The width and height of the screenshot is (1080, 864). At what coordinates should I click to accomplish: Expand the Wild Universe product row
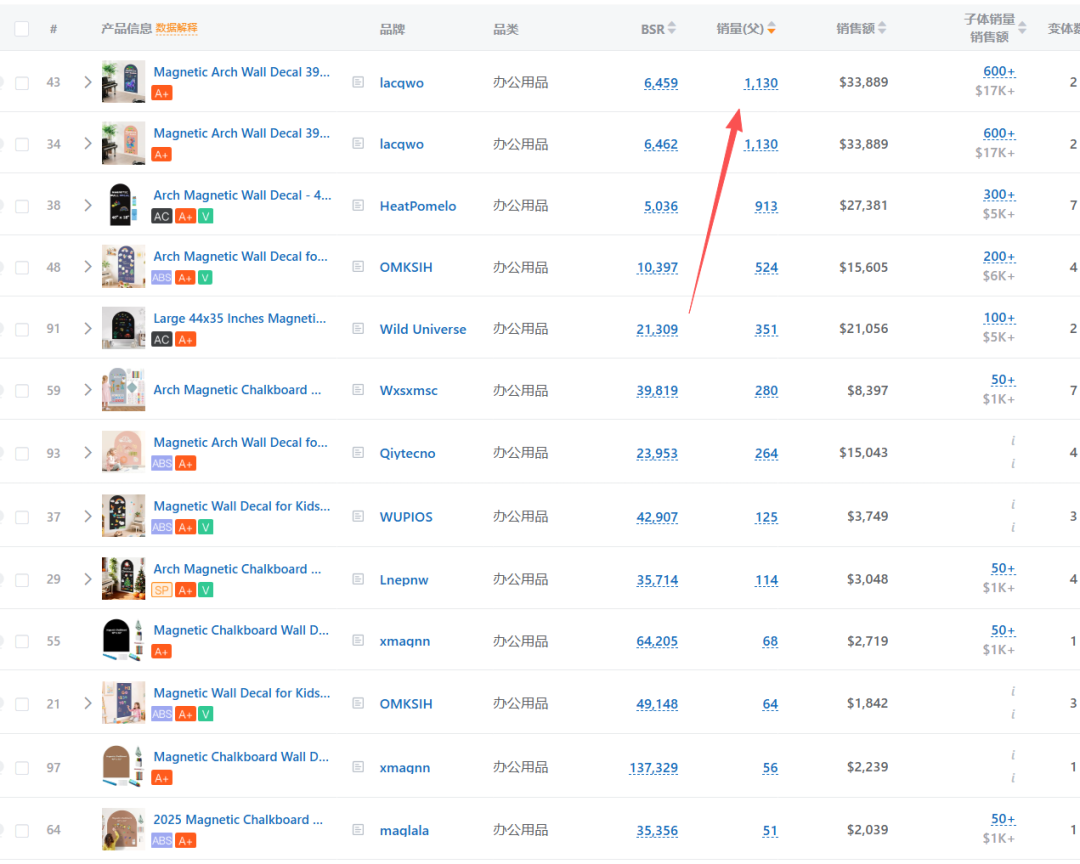(87, 329)
